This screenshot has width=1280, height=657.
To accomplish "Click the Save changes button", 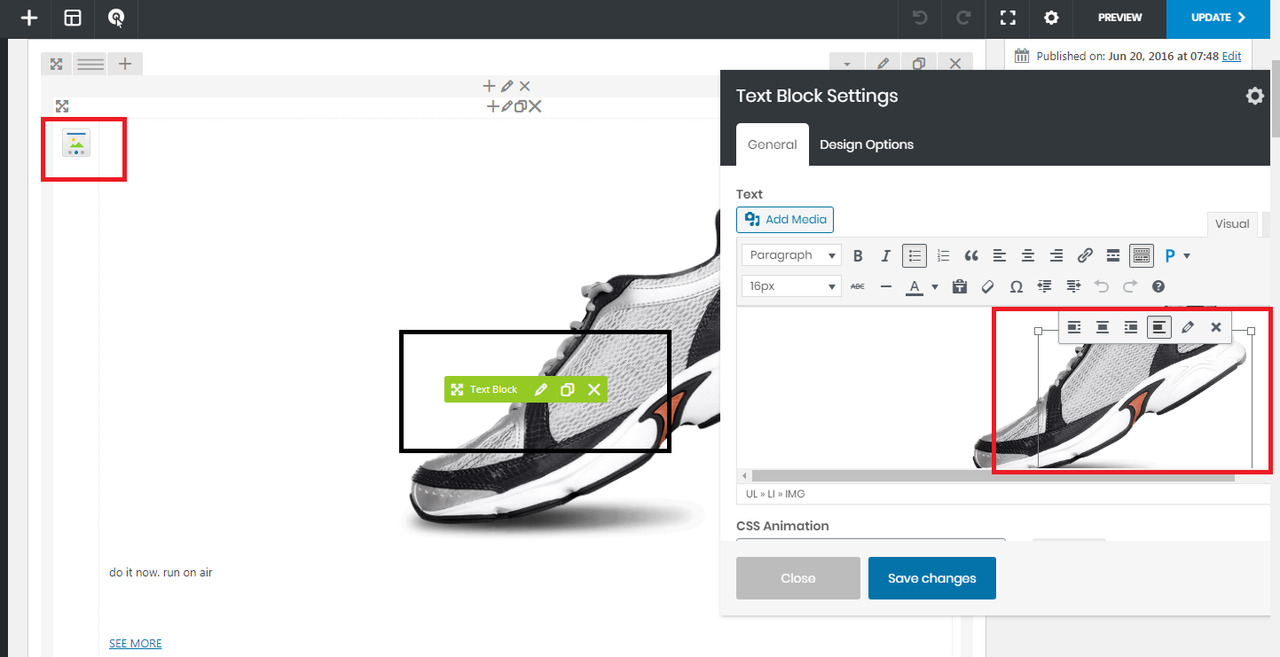I will (931, 578).
